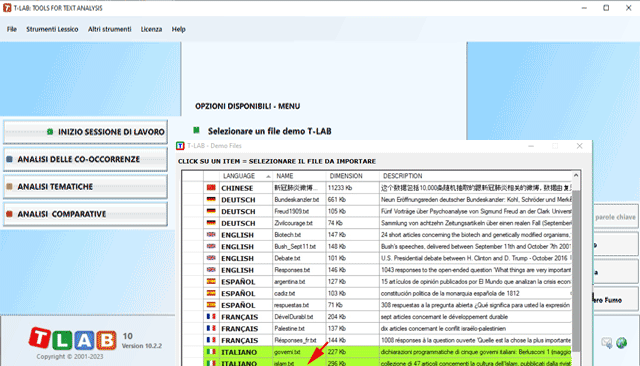Click T-LAB icon in Demo Files title bar
640x366 pixels.
pyautogui.click(x=180, y=146)
